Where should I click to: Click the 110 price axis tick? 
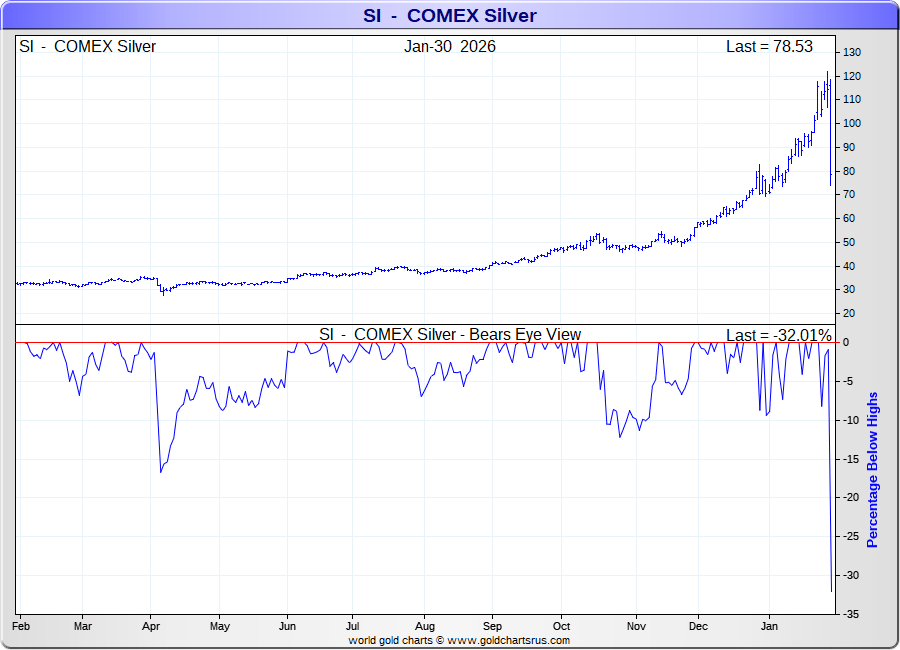(x=852, y=99)
